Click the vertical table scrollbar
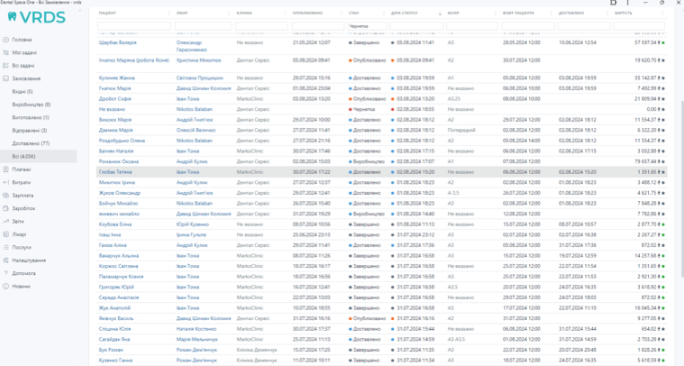 pos(681,188)
